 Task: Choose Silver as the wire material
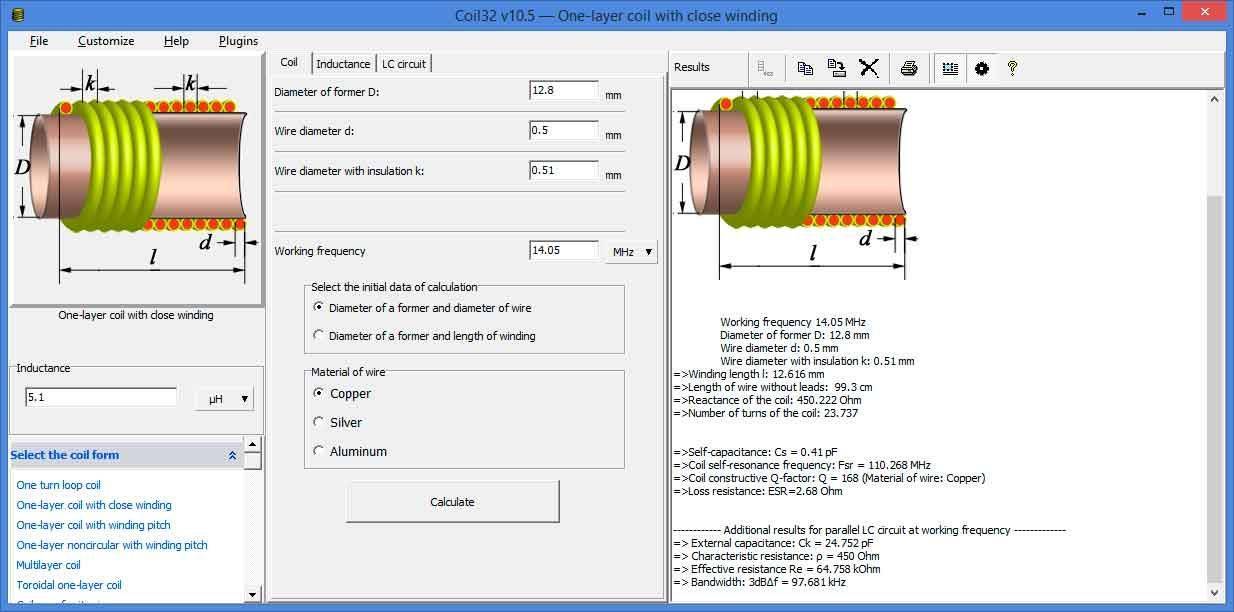(x=338, y=422)
